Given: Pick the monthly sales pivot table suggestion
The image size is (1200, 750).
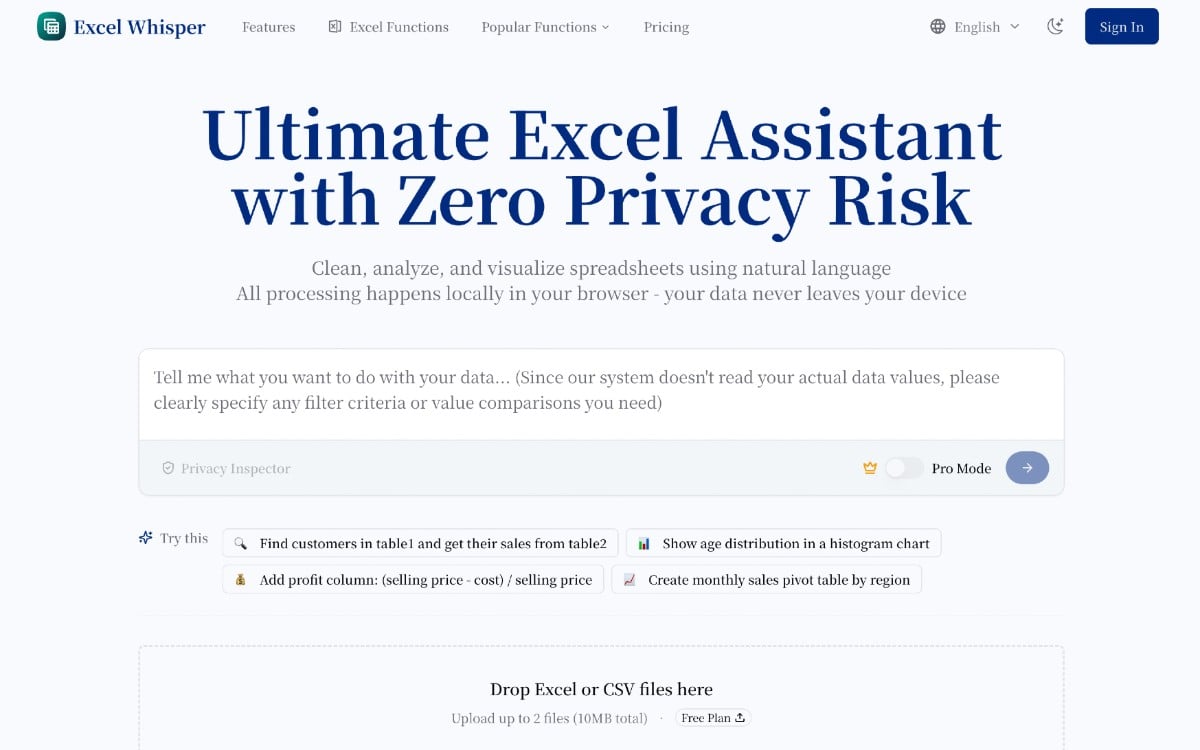Looking at the screenshot, I should 766,580.
